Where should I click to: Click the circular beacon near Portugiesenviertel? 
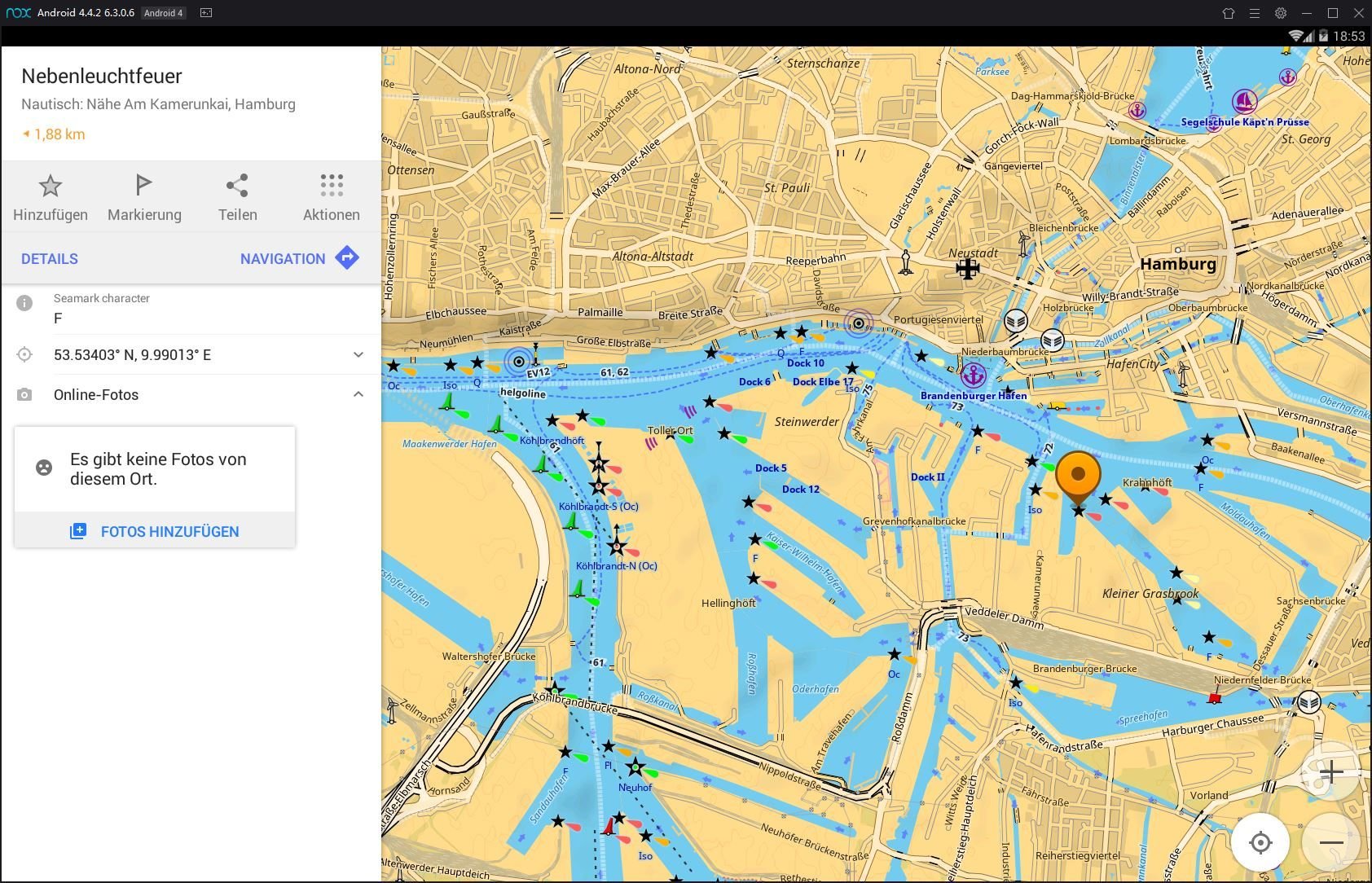point(858,323)
